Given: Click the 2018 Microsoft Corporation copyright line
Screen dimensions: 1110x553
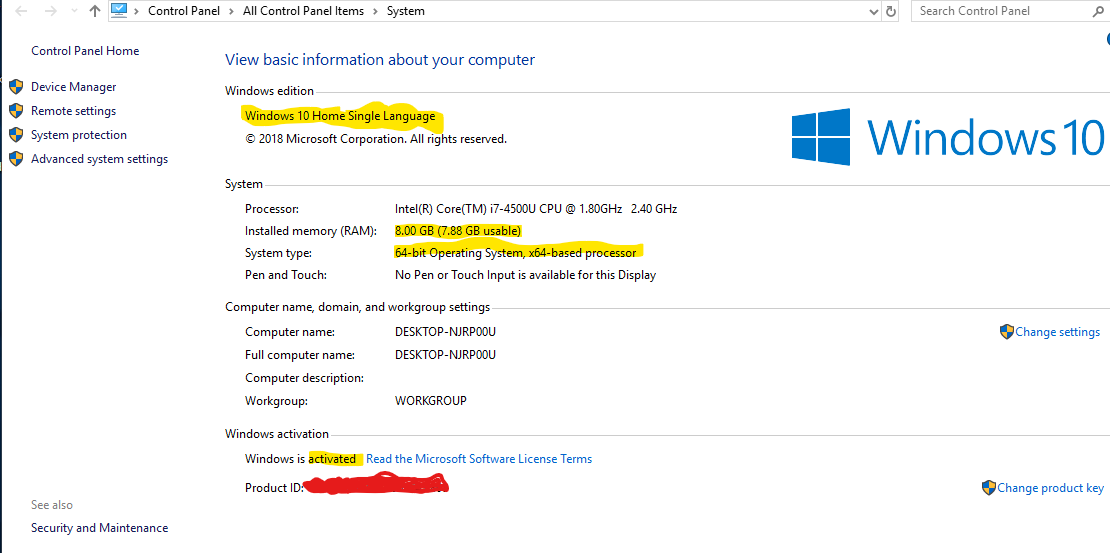Looking at the screenshot, I should 376,139.
